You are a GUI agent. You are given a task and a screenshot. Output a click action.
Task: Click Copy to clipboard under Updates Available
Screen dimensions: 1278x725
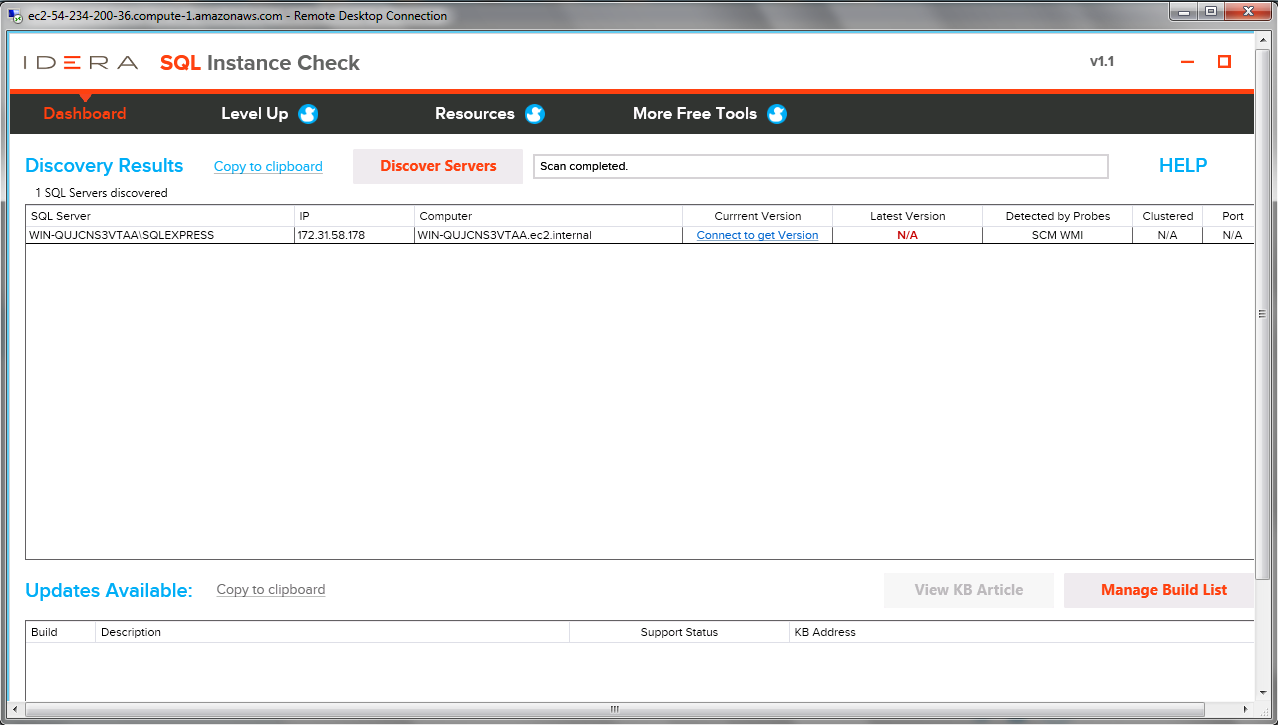coord(270,590)
